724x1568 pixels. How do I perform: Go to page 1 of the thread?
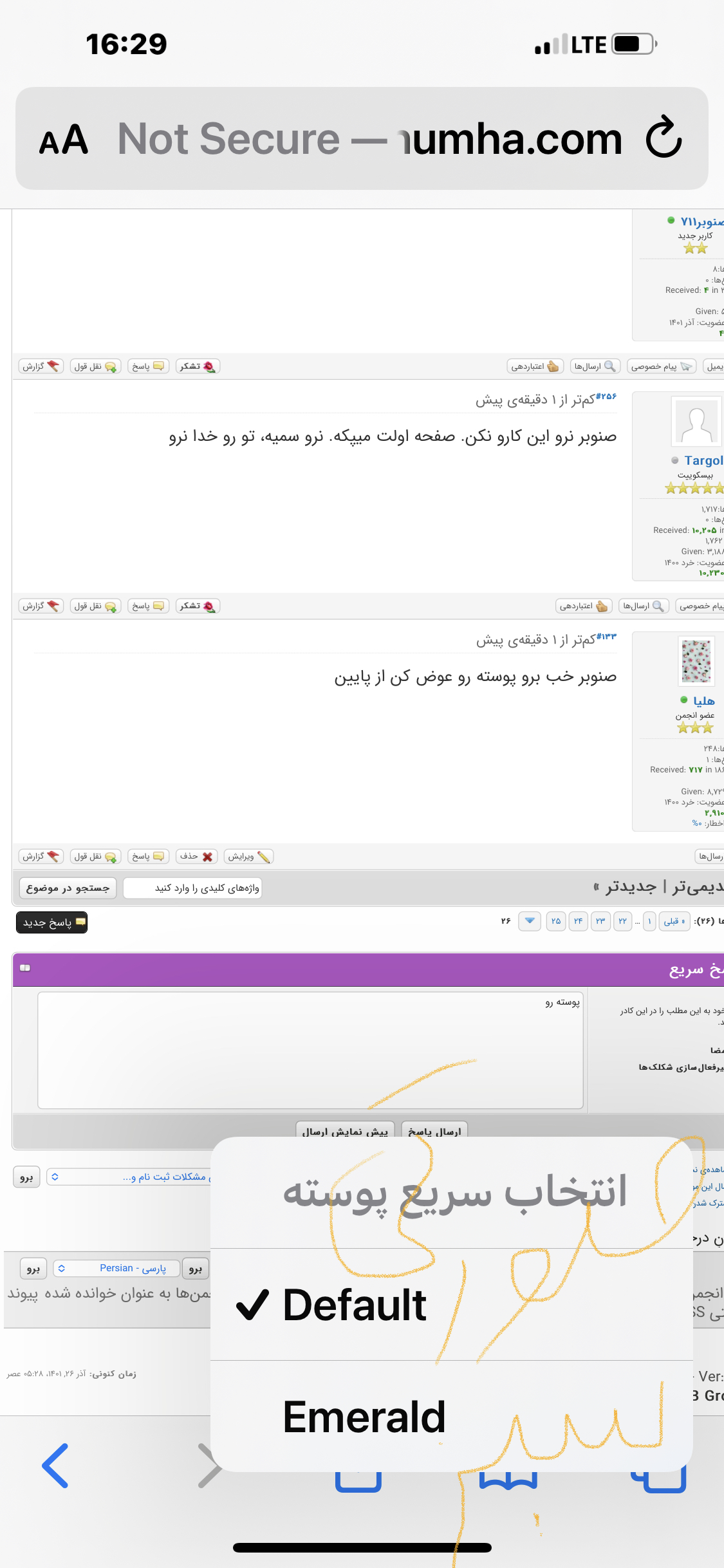click(x=649, y=921)
